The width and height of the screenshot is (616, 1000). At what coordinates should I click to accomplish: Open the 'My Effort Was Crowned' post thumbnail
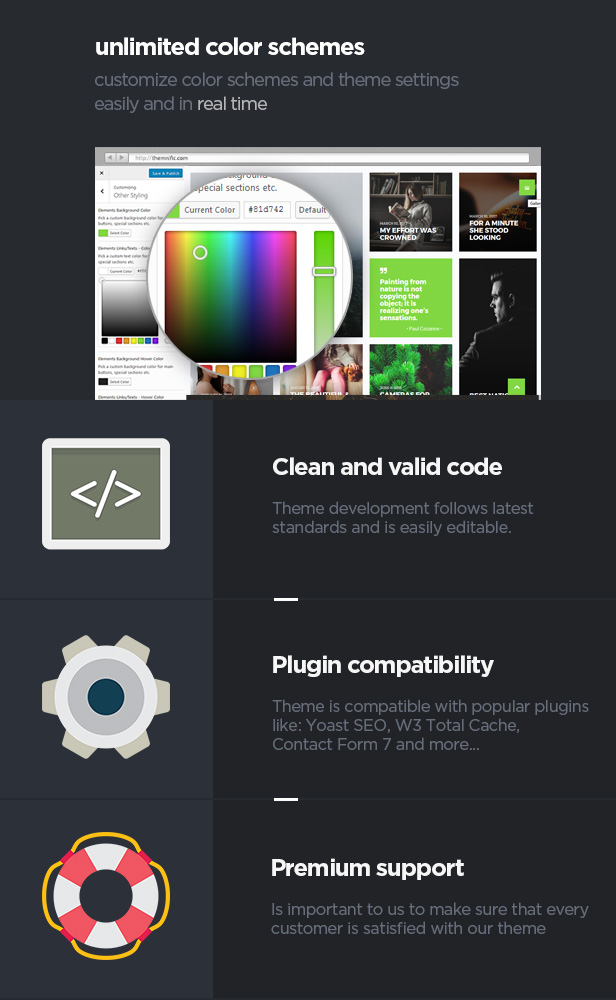411,212
